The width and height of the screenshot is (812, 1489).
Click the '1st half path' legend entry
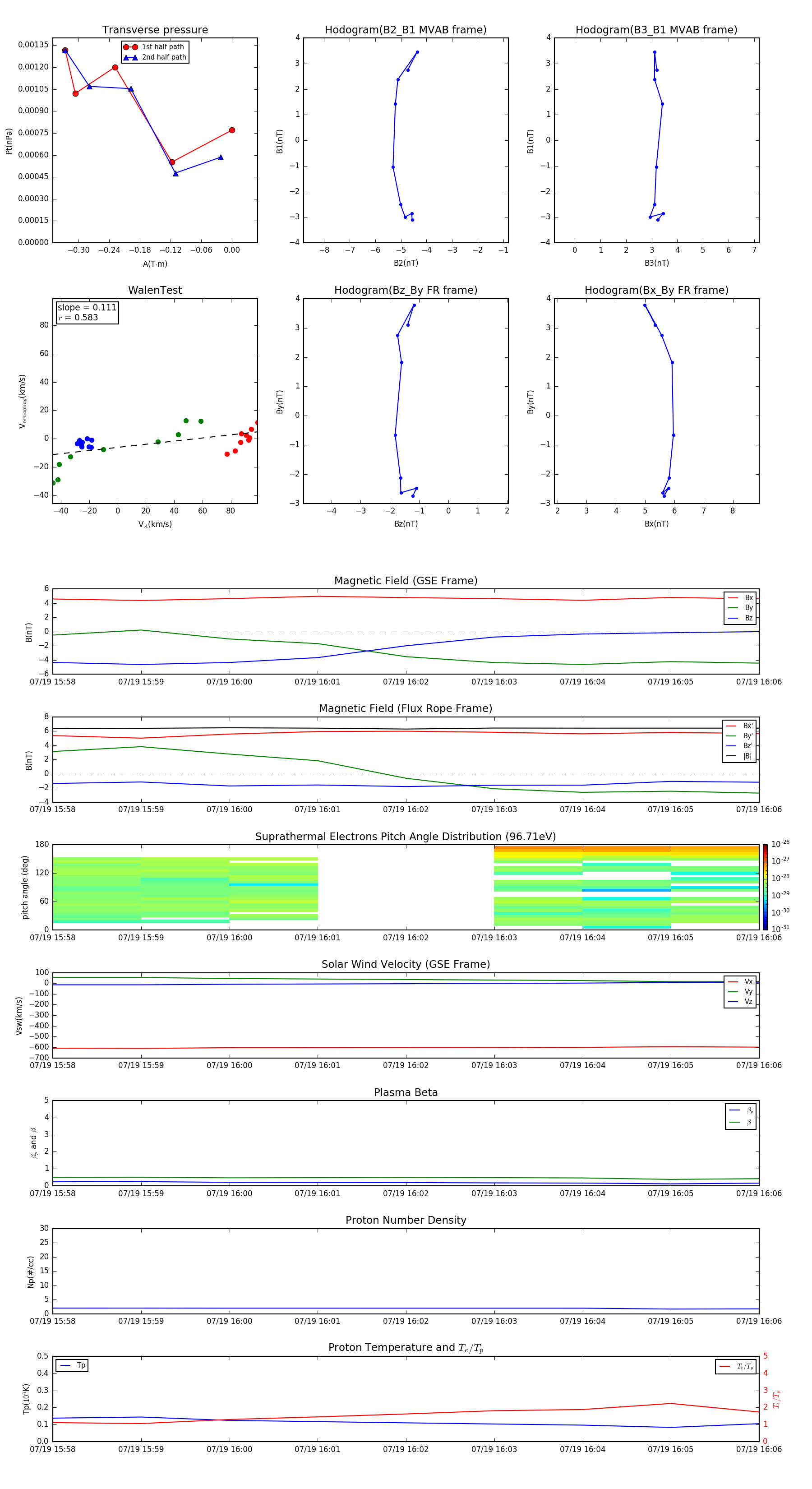(x=154, y=47)
